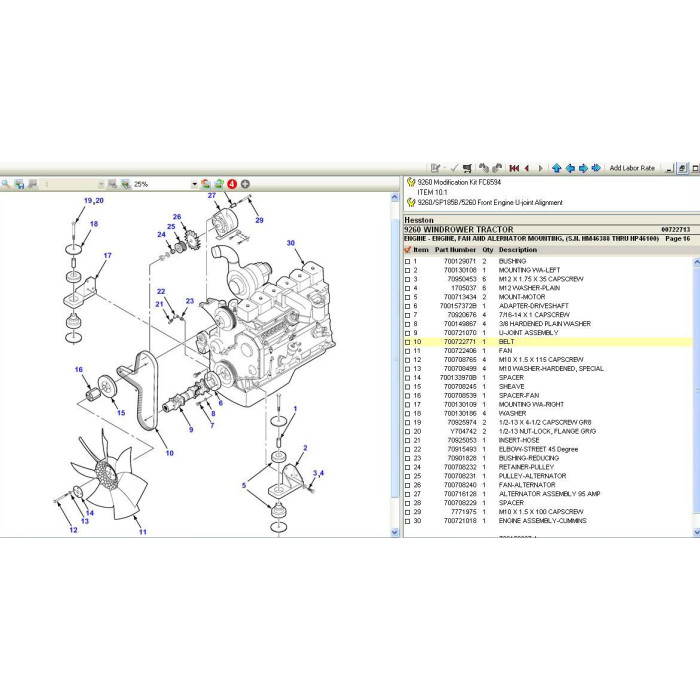Go to first page with red skip-back icon
Screen dimensions: 700x700
coord(514,168)
